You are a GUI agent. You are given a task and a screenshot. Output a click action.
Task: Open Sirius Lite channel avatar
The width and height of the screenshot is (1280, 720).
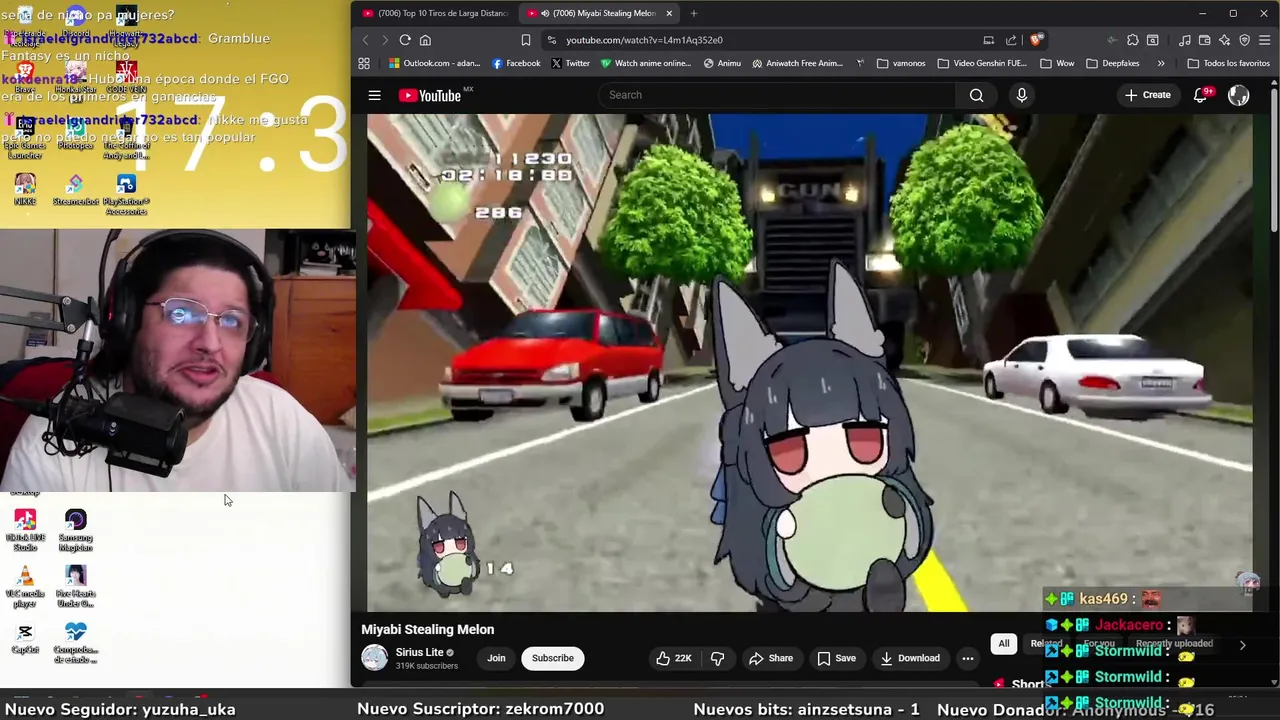coord(374,658)
